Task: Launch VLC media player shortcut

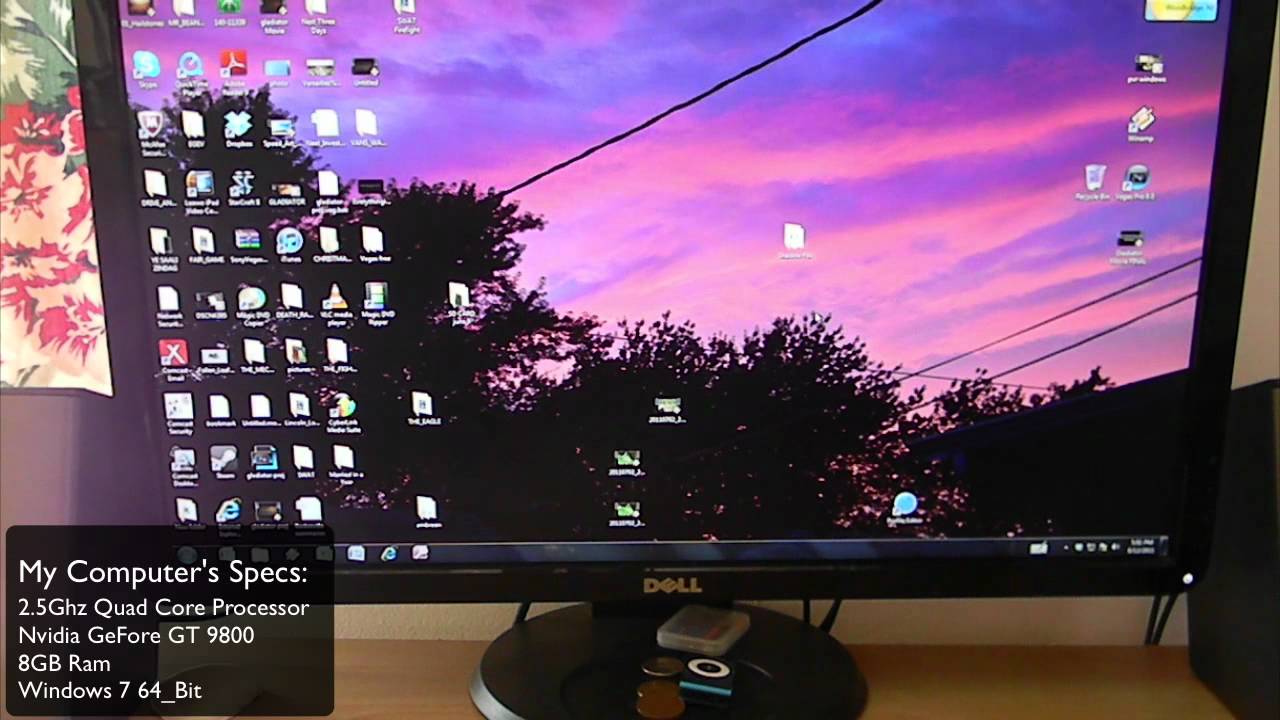Action: click(335, 303)
